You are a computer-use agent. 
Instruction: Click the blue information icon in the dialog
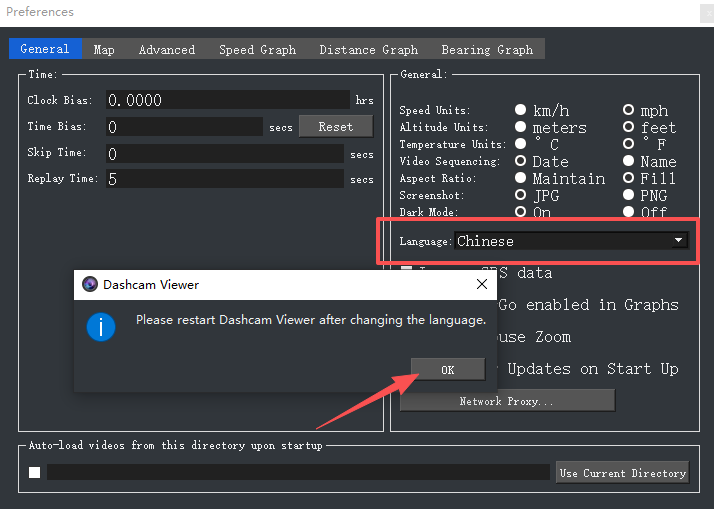pos(101,327)
